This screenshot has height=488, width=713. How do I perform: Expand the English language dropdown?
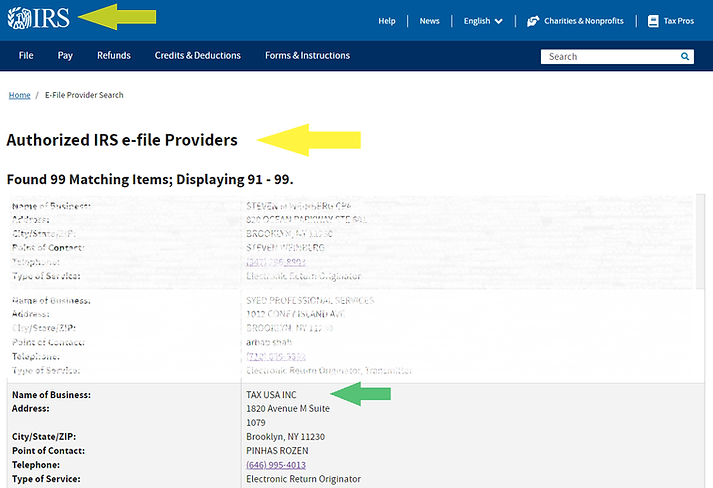point(483,21)
